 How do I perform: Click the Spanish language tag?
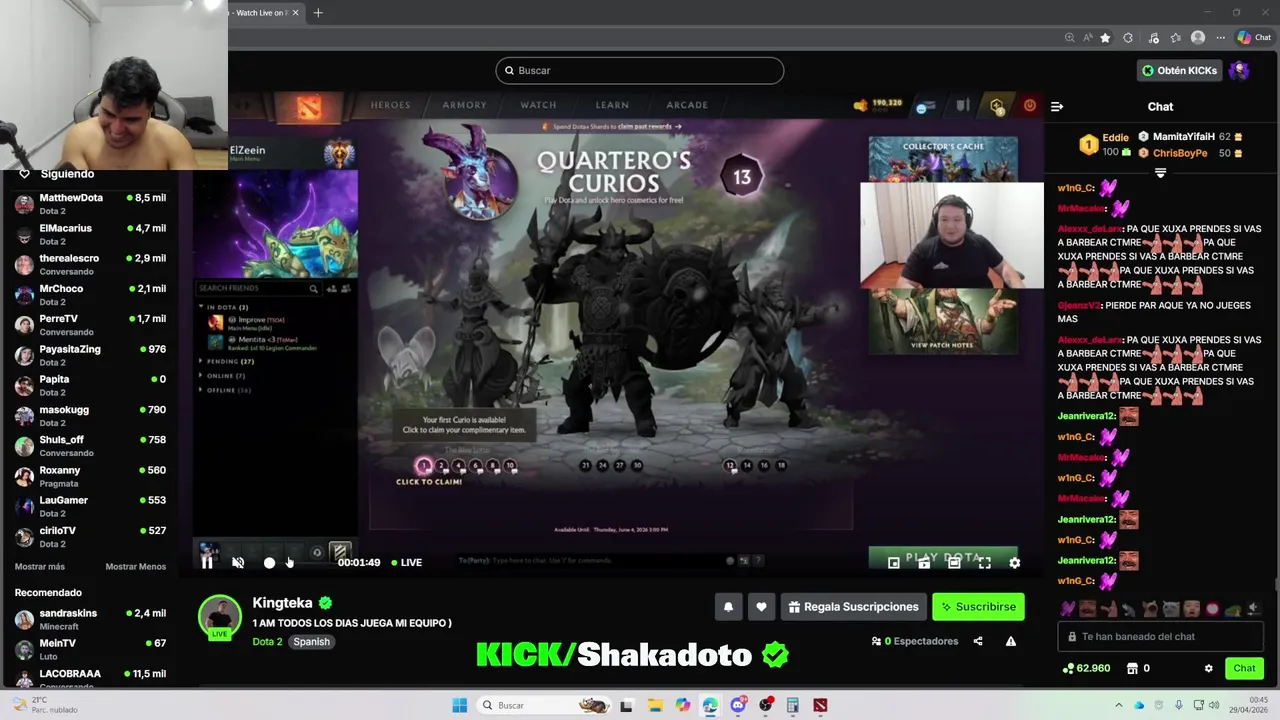[x=311, y=642]
